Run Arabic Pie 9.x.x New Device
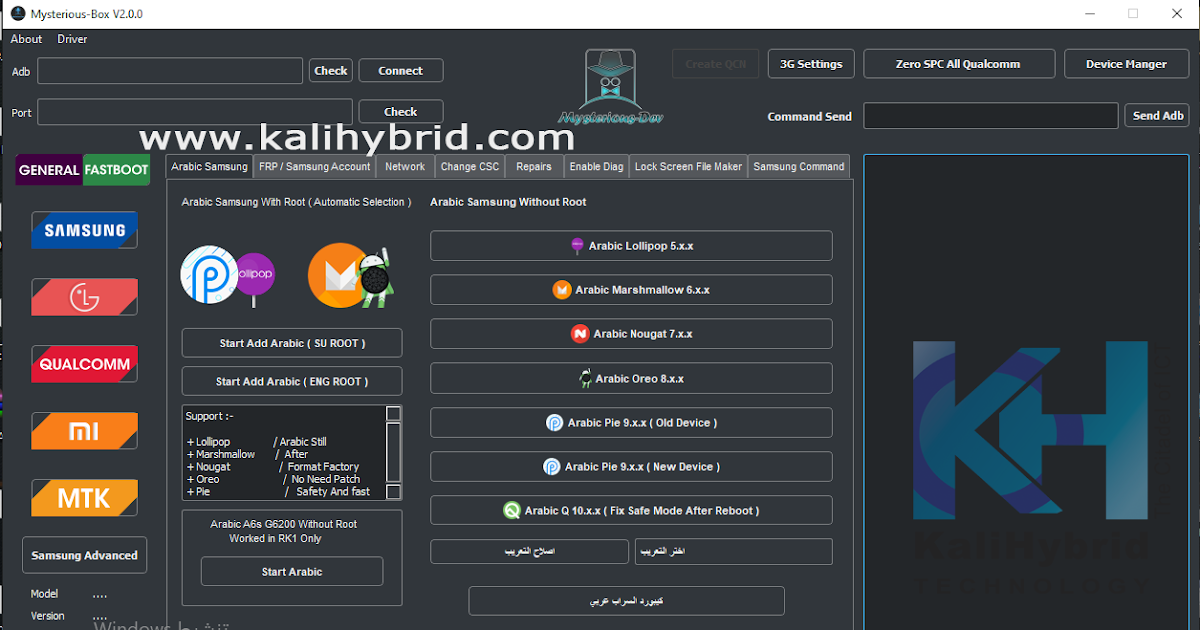 click(x=631, y=466)
